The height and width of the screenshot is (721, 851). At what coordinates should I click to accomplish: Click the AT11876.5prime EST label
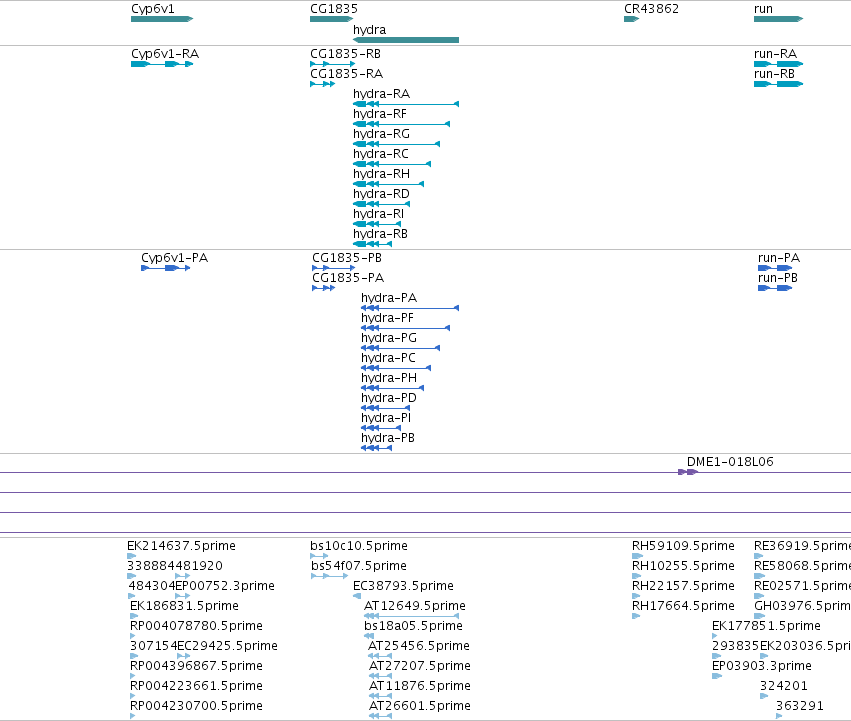point(420,686)
